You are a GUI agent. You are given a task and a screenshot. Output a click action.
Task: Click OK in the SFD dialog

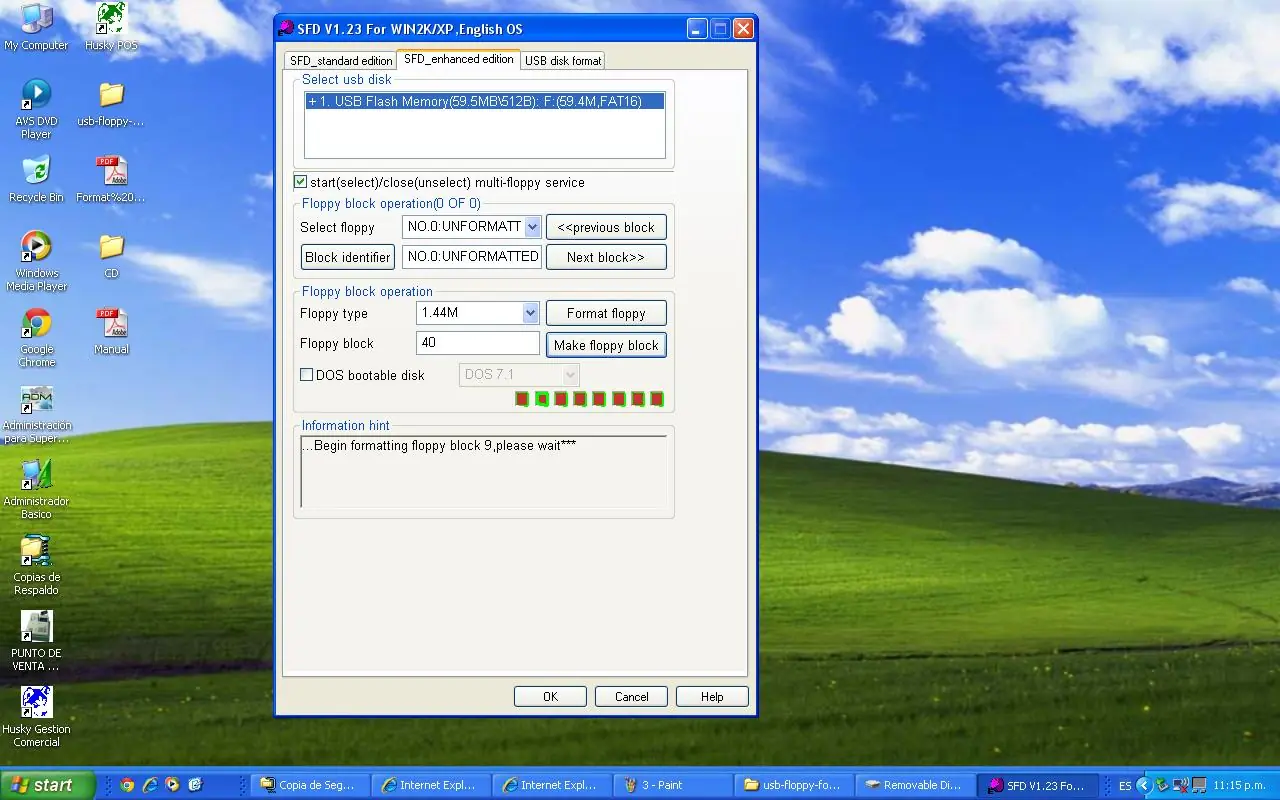[550, 696]
